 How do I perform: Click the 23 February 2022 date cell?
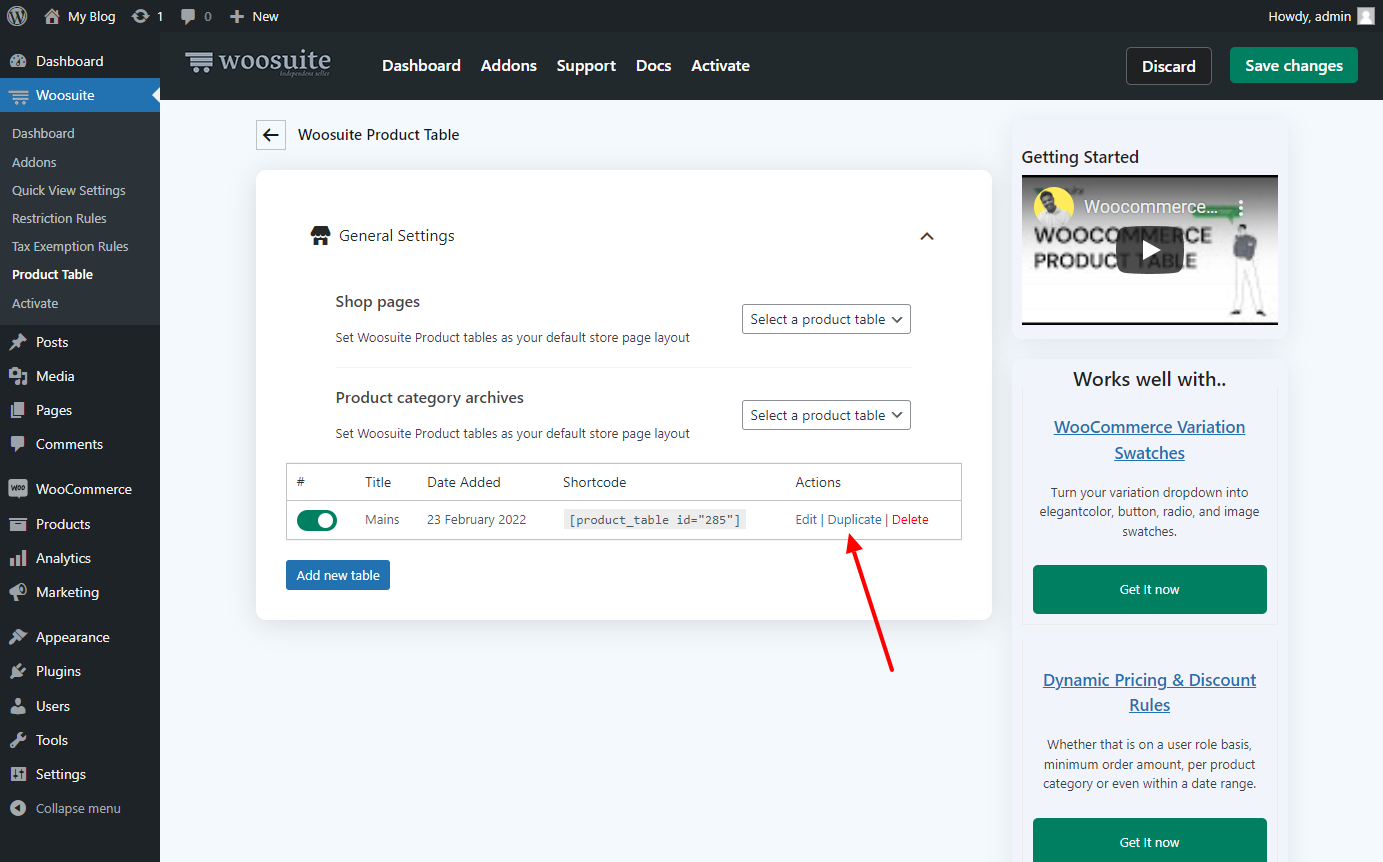pos(476,520)
